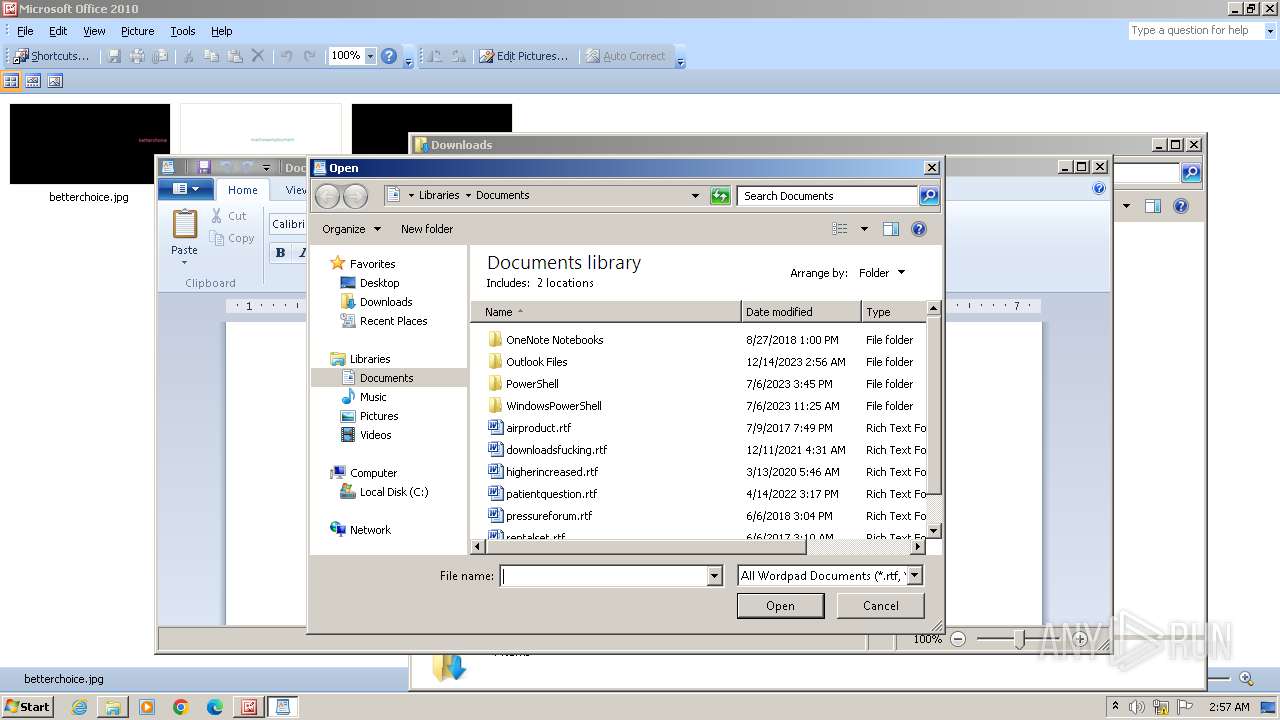Click the Type a question for help box
Viewport: 1280px width, 720px height.
1194,31
